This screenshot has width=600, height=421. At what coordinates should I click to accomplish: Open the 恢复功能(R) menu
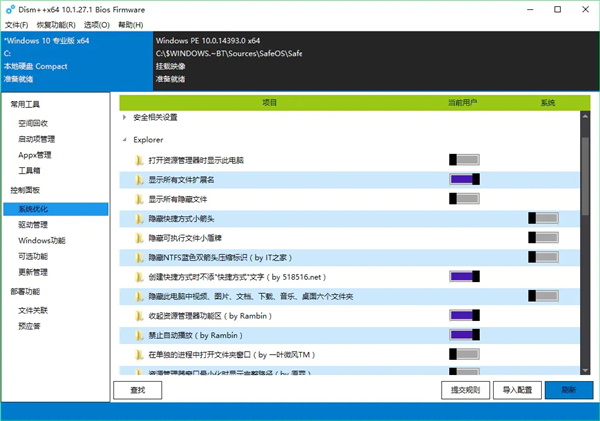[55, 24]
